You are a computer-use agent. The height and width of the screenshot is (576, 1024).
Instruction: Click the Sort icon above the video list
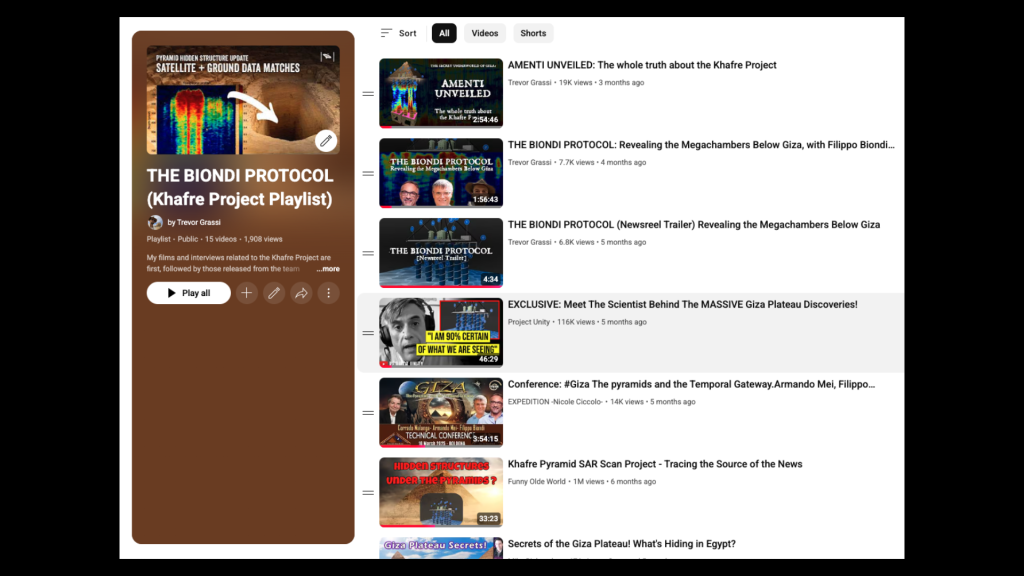pos(387,33)
